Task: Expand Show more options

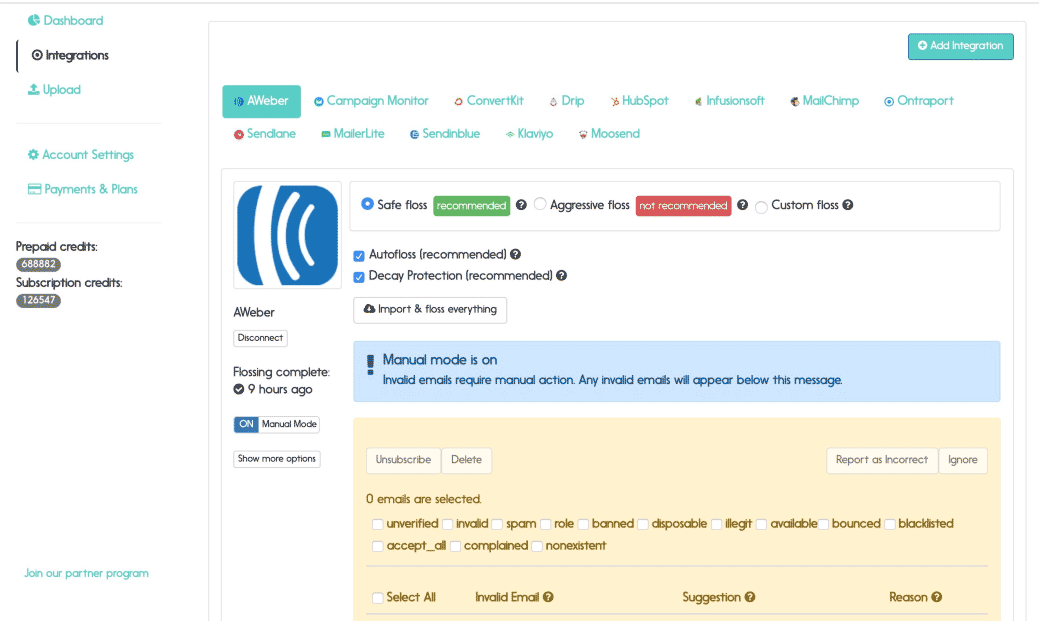Action: (276, 459)
